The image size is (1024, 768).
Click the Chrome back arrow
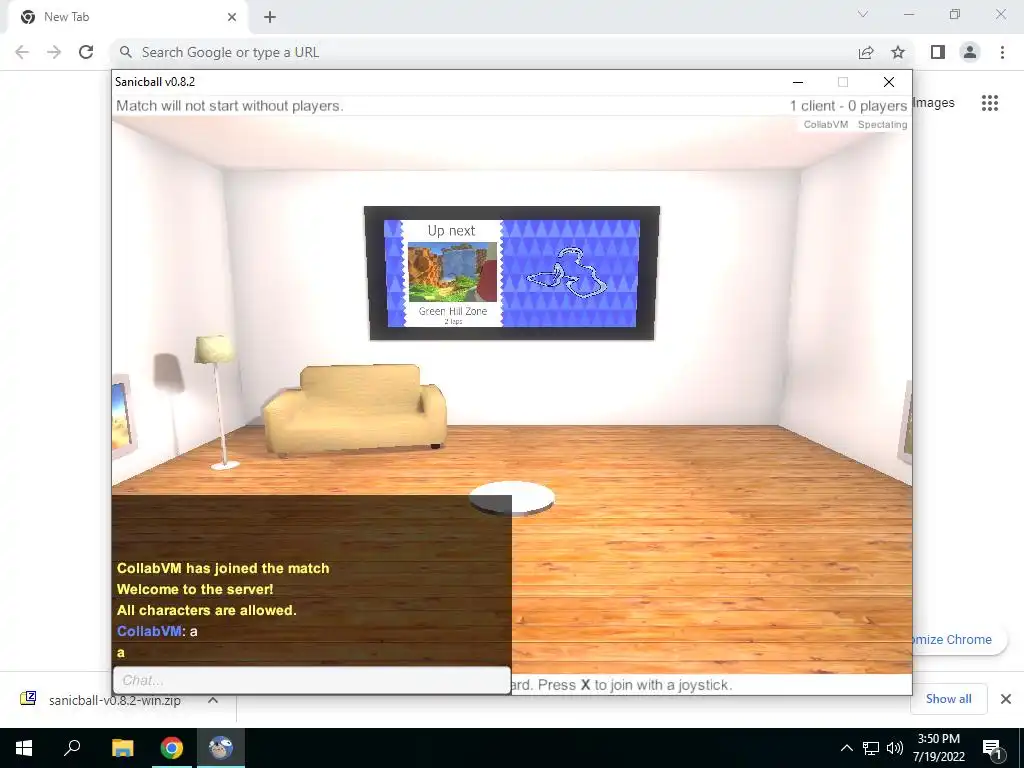click(22, 52)
